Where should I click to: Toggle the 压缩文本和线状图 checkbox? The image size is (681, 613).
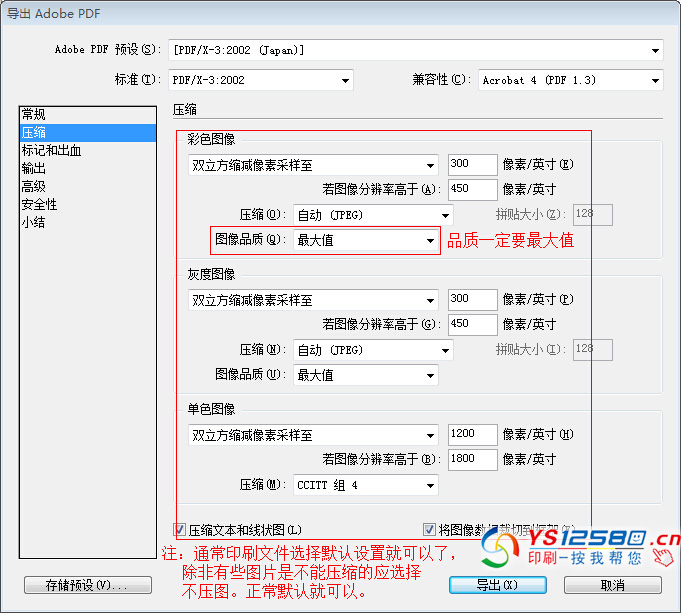(180, 530)
